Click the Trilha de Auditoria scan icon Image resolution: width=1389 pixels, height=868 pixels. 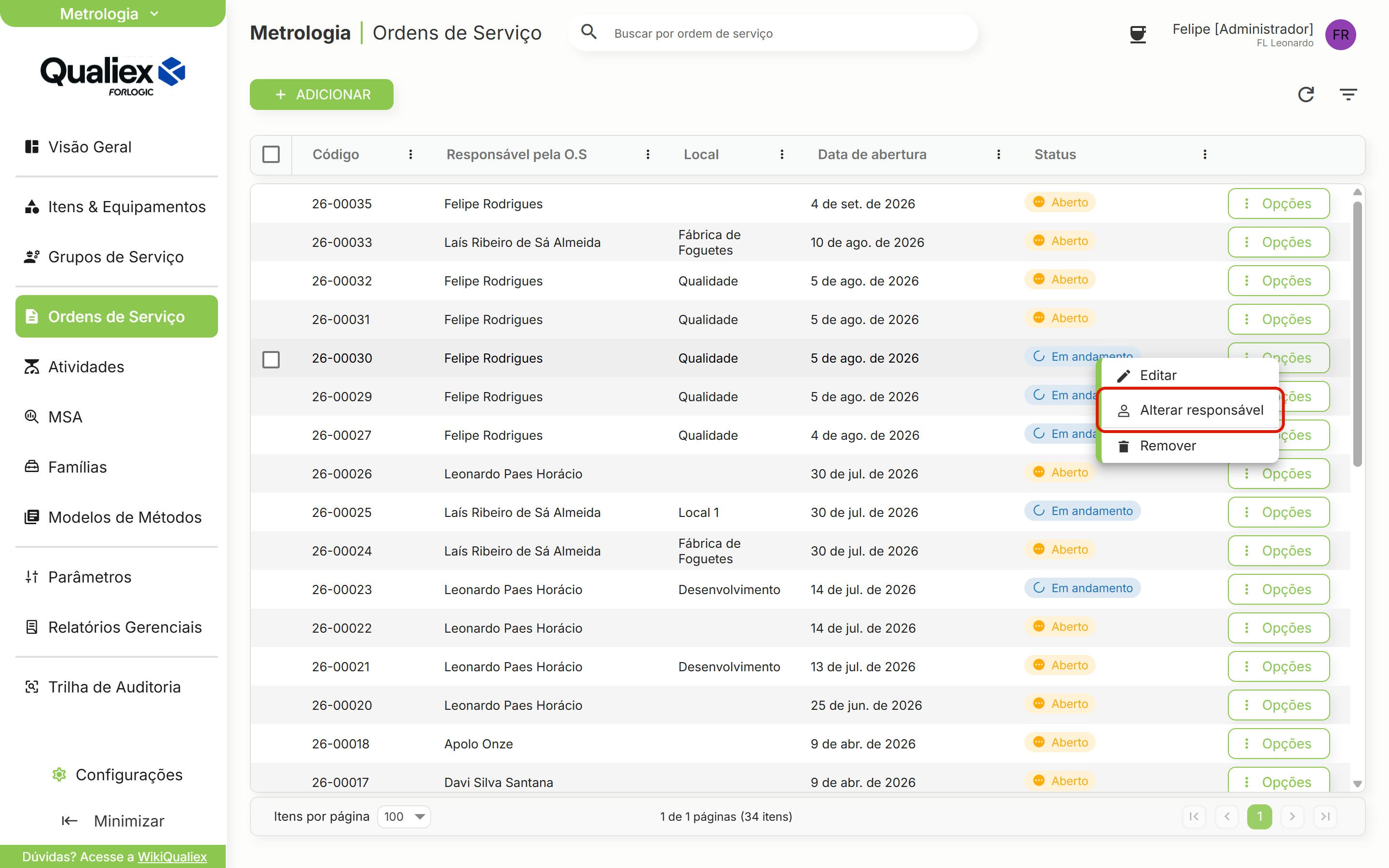tap(32, 687)
